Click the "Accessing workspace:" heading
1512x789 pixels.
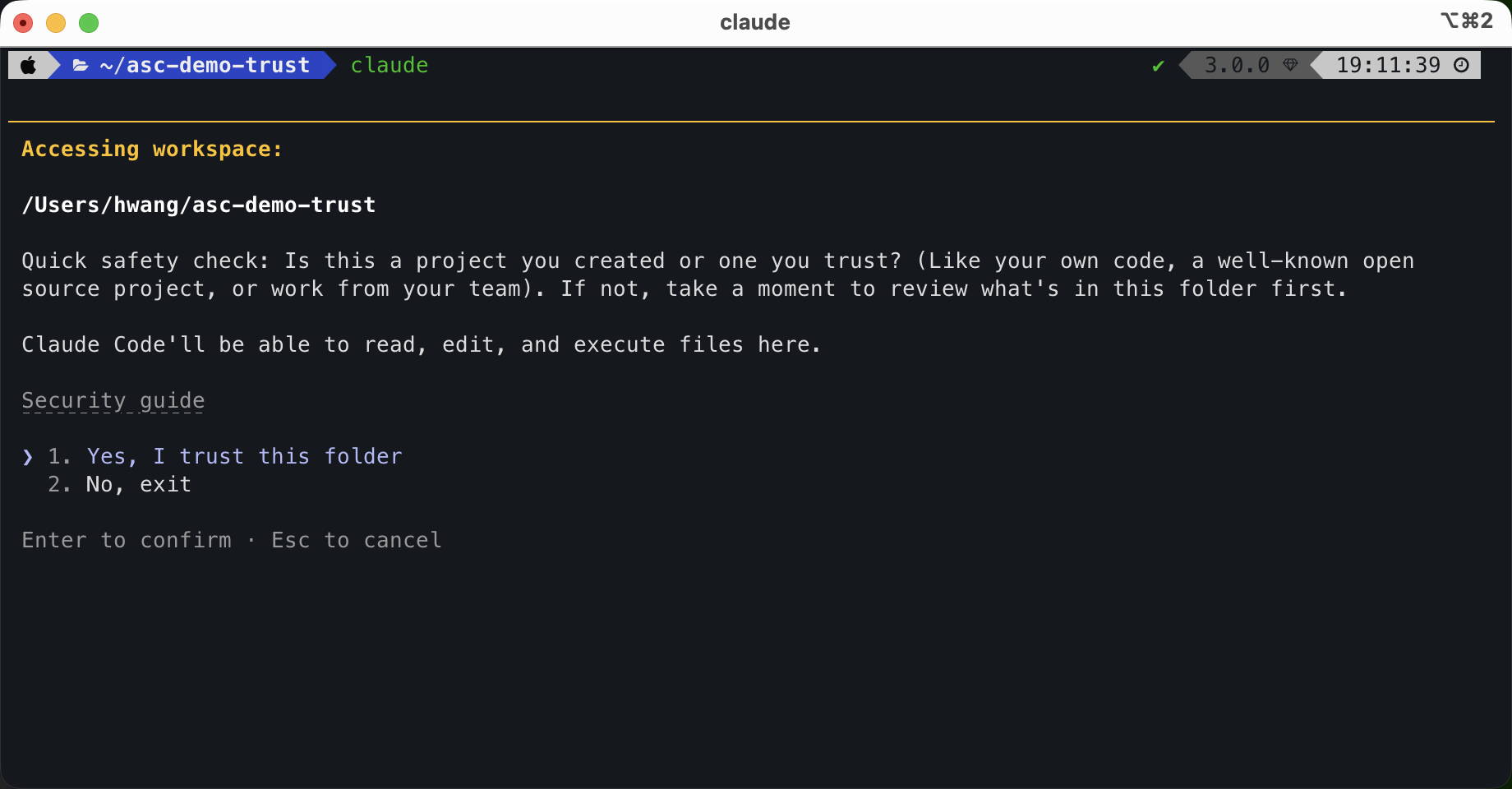pos(152,149)
